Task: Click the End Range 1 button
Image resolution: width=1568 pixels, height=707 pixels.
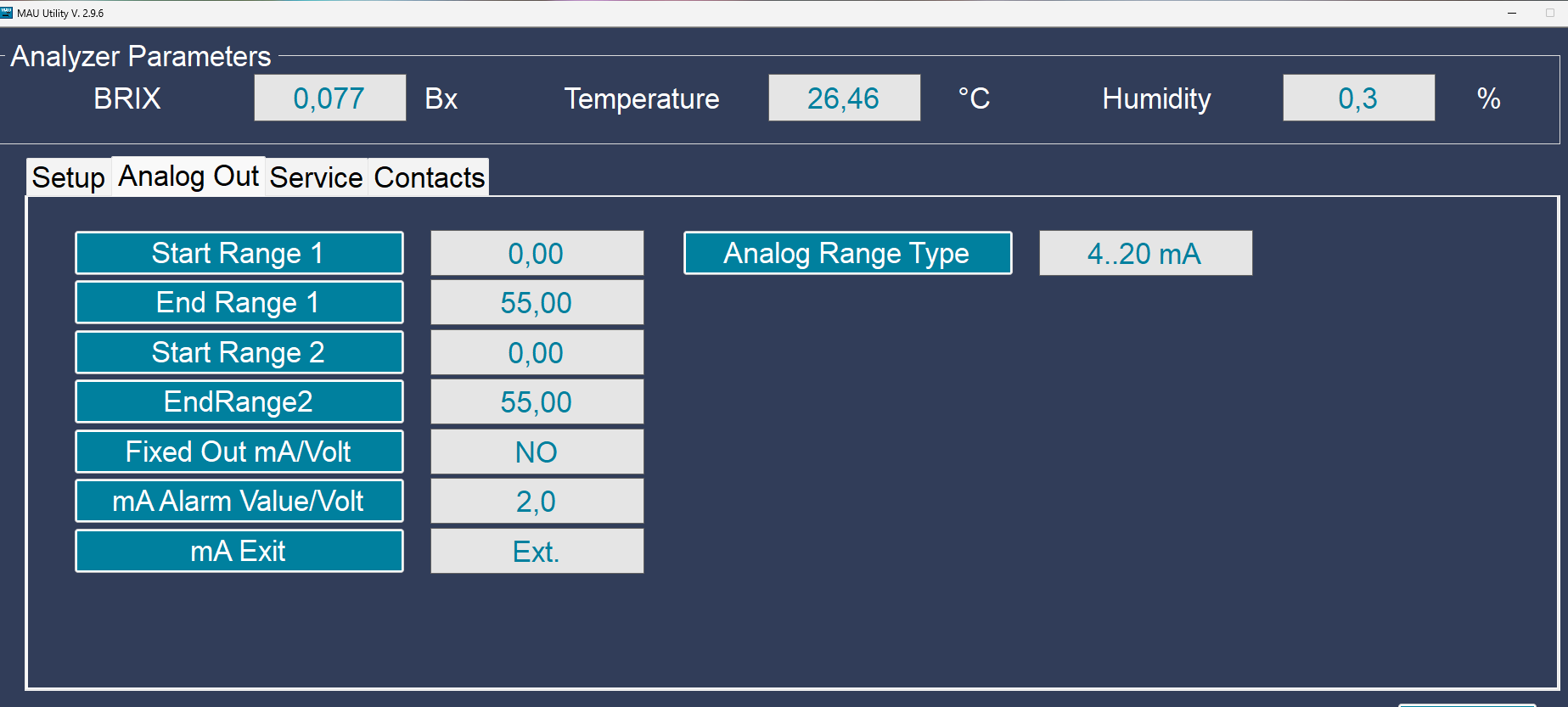Action: (239, 302)
